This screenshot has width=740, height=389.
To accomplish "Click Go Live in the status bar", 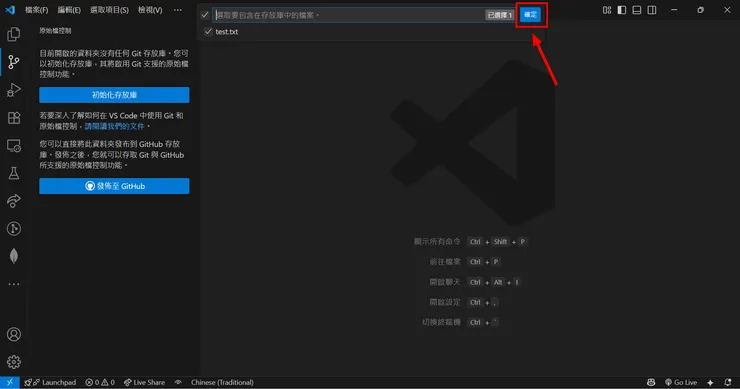I will (x=681, y=382).
